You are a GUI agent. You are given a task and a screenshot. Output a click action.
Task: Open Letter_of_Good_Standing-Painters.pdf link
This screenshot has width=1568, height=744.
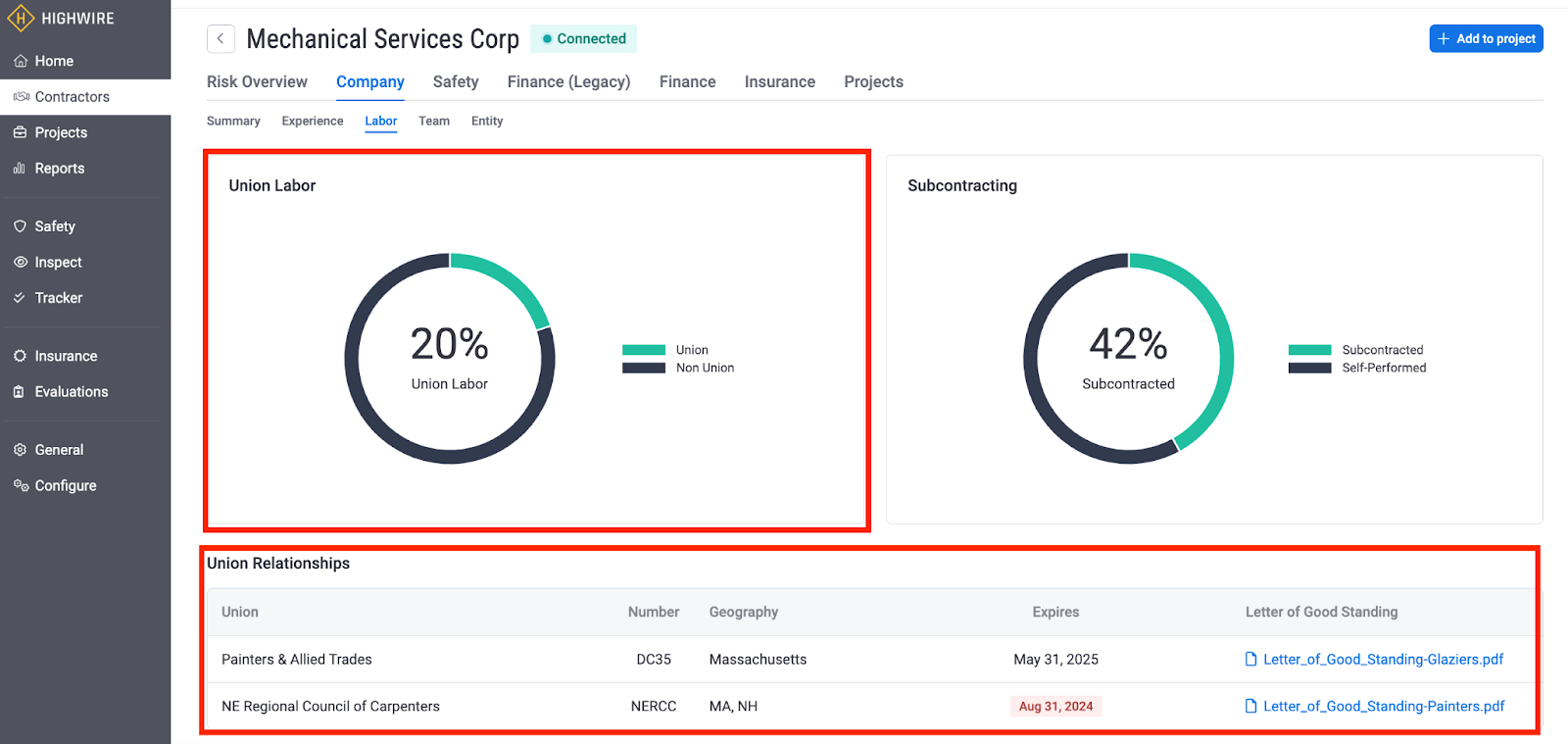click(1384, 707)
